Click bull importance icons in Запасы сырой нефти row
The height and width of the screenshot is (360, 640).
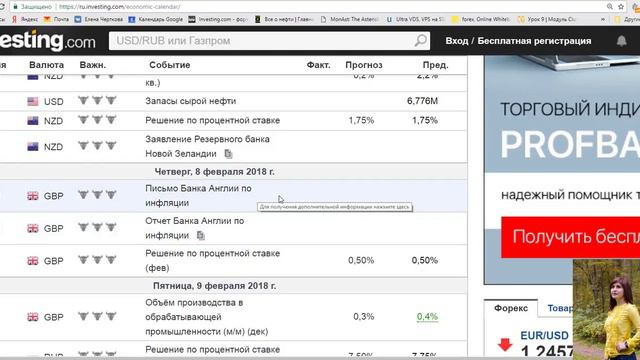click(97, 100)
